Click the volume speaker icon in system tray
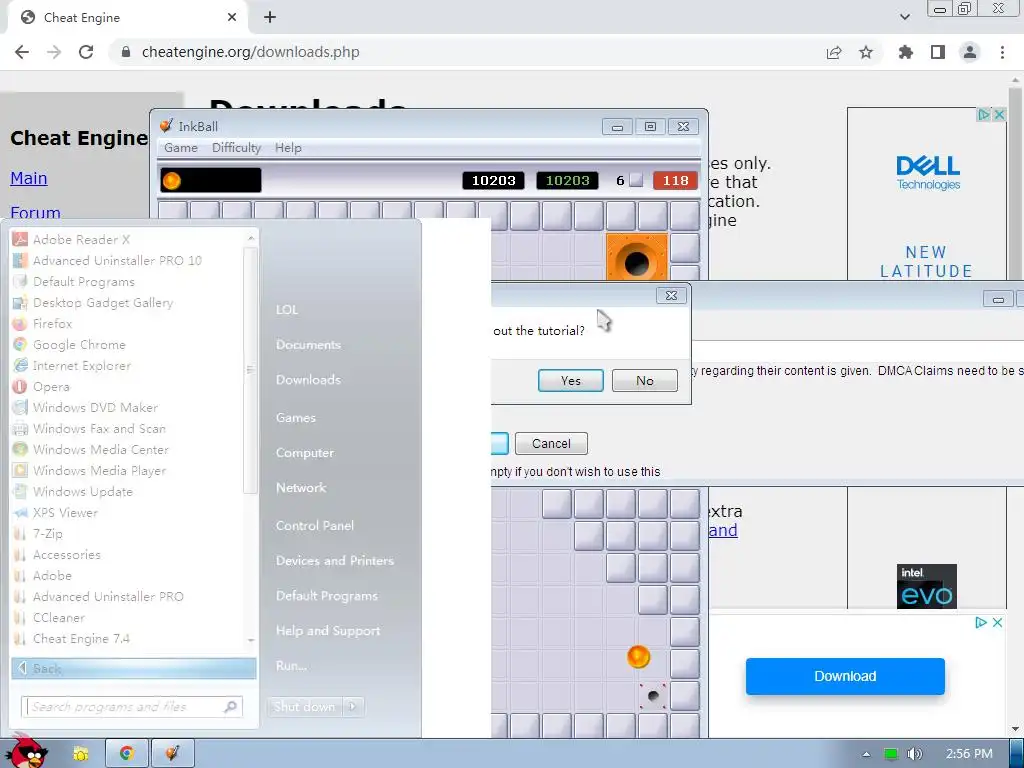Image resolution: width=1024 pixels, height=768 pixels. pos(914,754)
